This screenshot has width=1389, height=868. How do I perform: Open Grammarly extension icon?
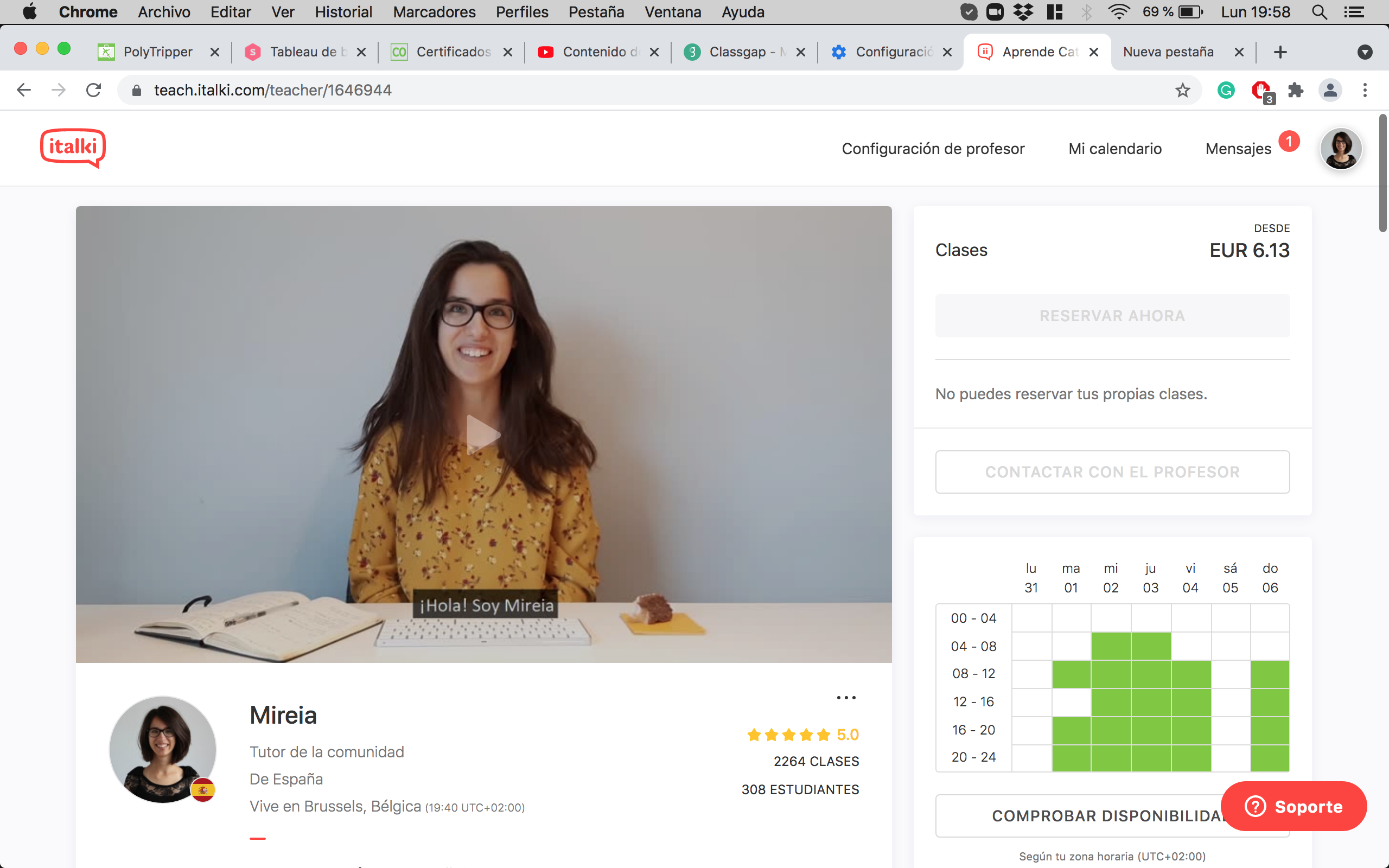[x=1226, y=90]
